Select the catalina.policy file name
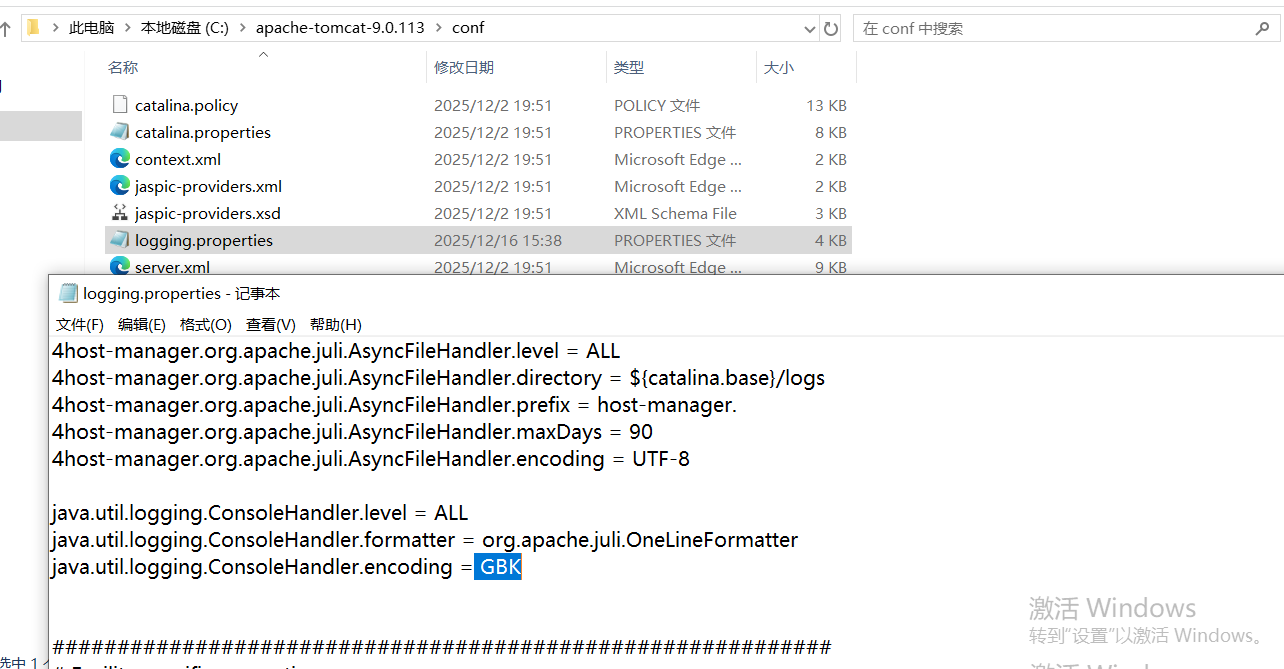1284x669 pixels. (x=186, y=105)
